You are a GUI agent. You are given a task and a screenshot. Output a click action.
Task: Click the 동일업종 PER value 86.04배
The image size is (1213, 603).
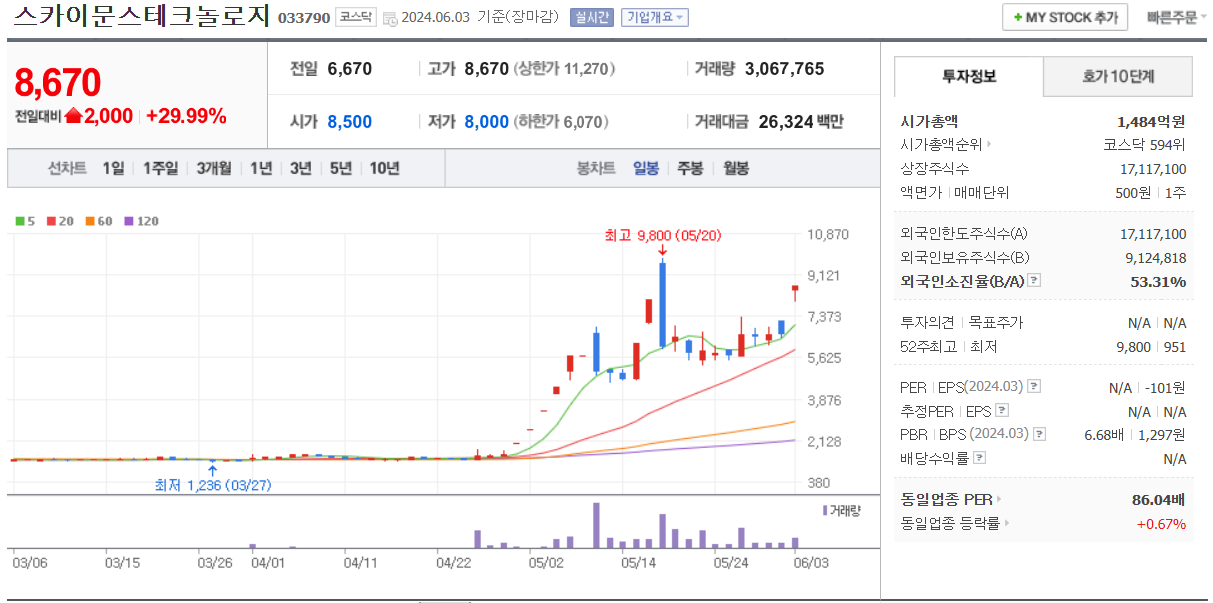pos(1159,500)
